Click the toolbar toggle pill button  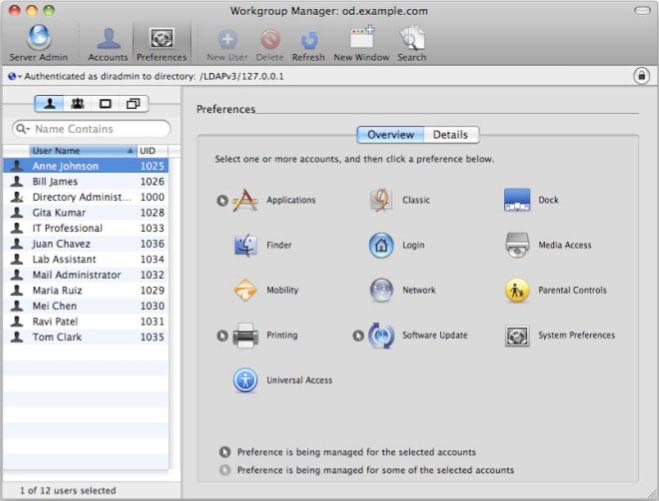(x=642, y=11)
